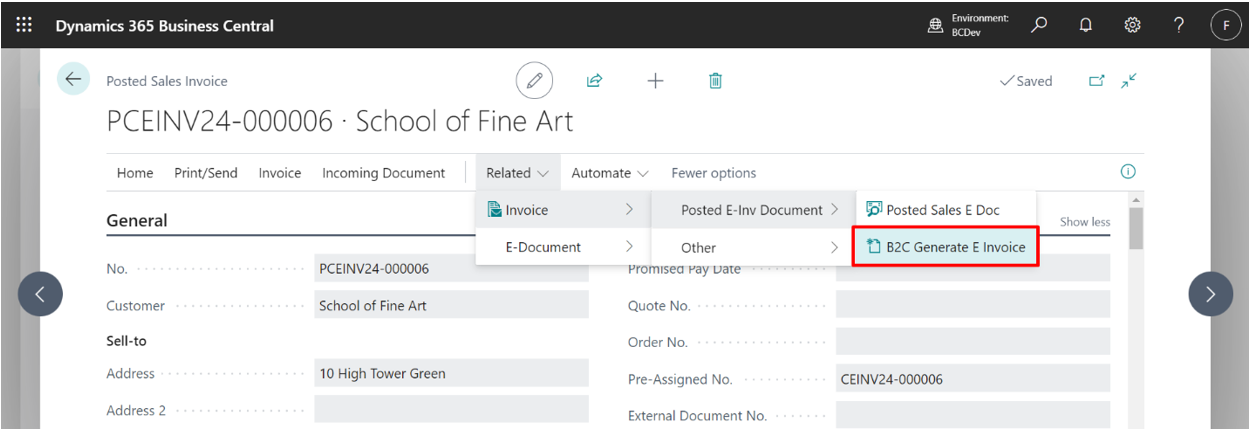Screen dimensions: 1250x430
Task: Open the help question mark icon
Action: click(1179, 25)
